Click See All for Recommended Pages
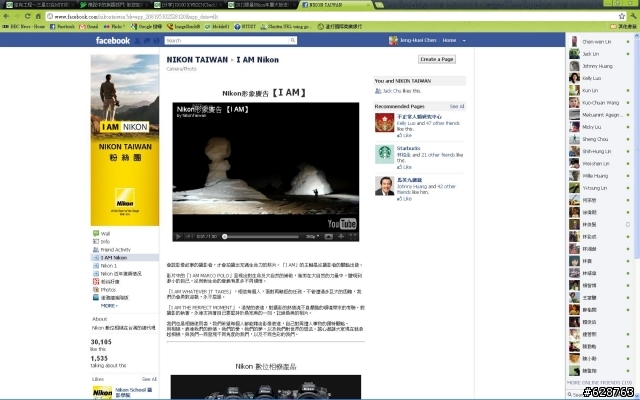This screenshot has height=400, width=640. coord(457,107)
